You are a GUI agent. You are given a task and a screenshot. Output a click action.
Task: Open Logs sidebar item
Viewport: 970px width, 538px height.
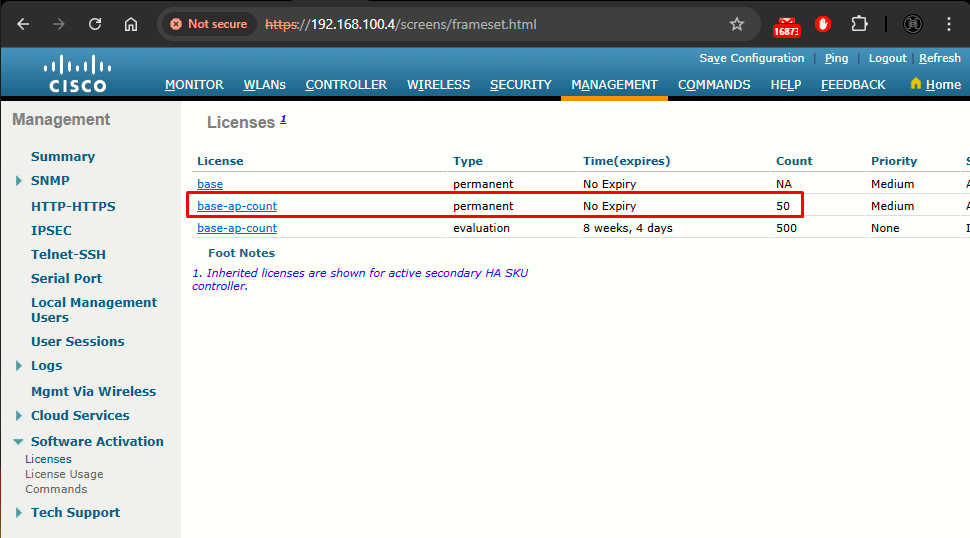tap(46, 365)
